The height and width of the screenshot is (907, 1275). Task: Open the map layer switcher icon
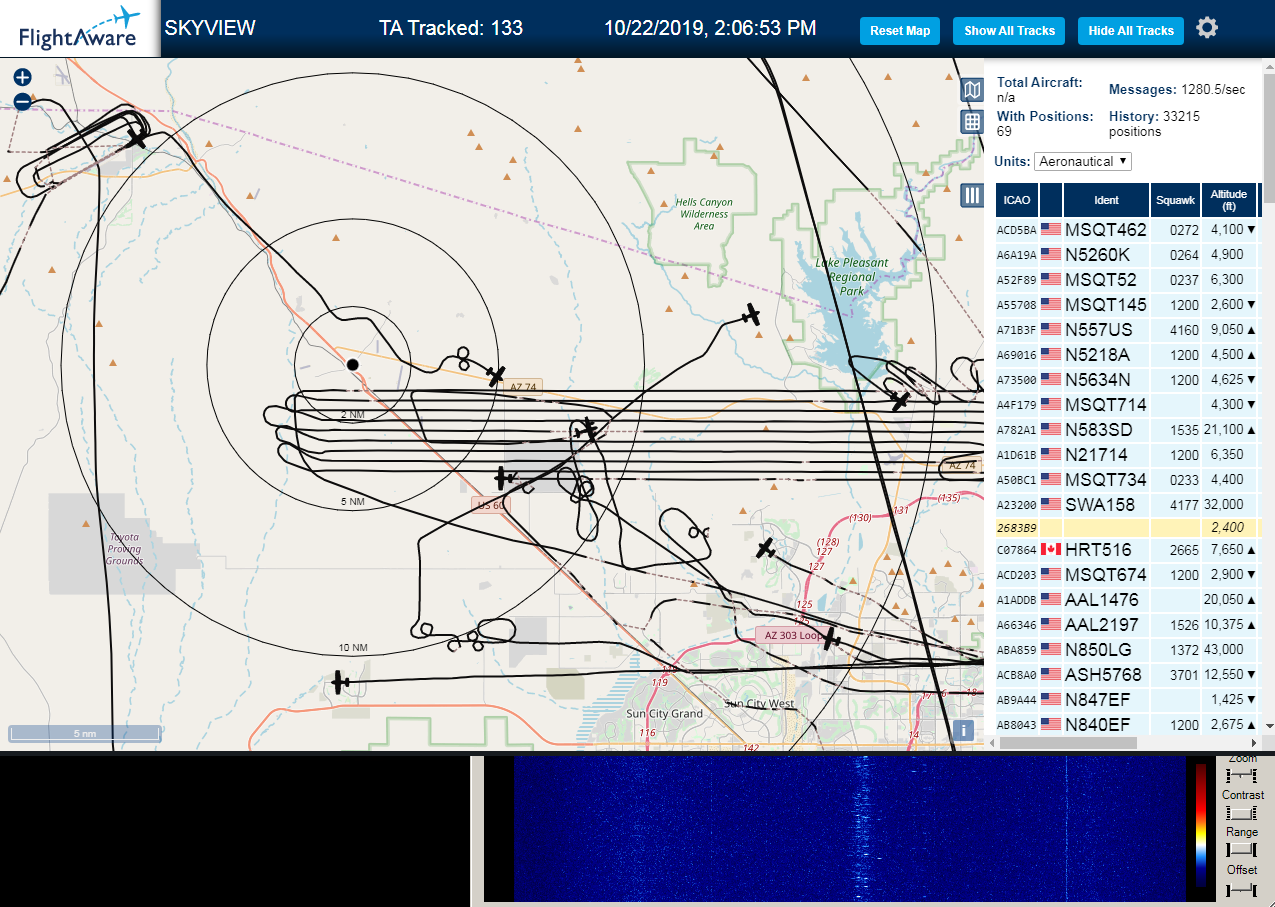(971, 90)
